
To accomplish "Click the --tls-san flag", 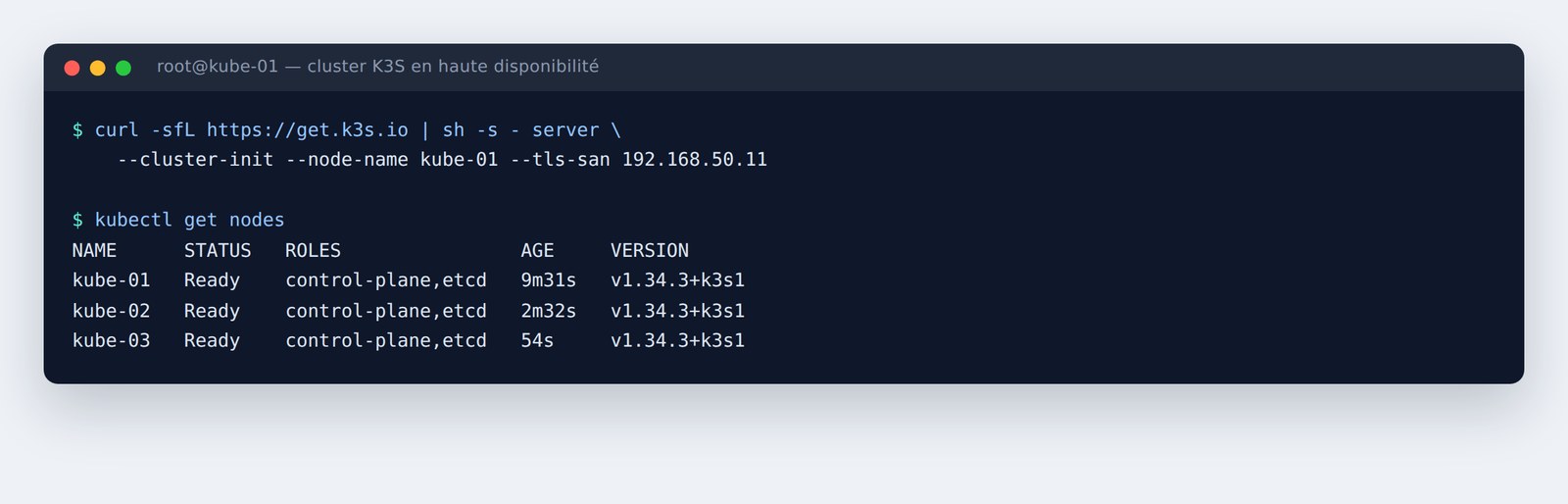I will (x=560, y=160).
